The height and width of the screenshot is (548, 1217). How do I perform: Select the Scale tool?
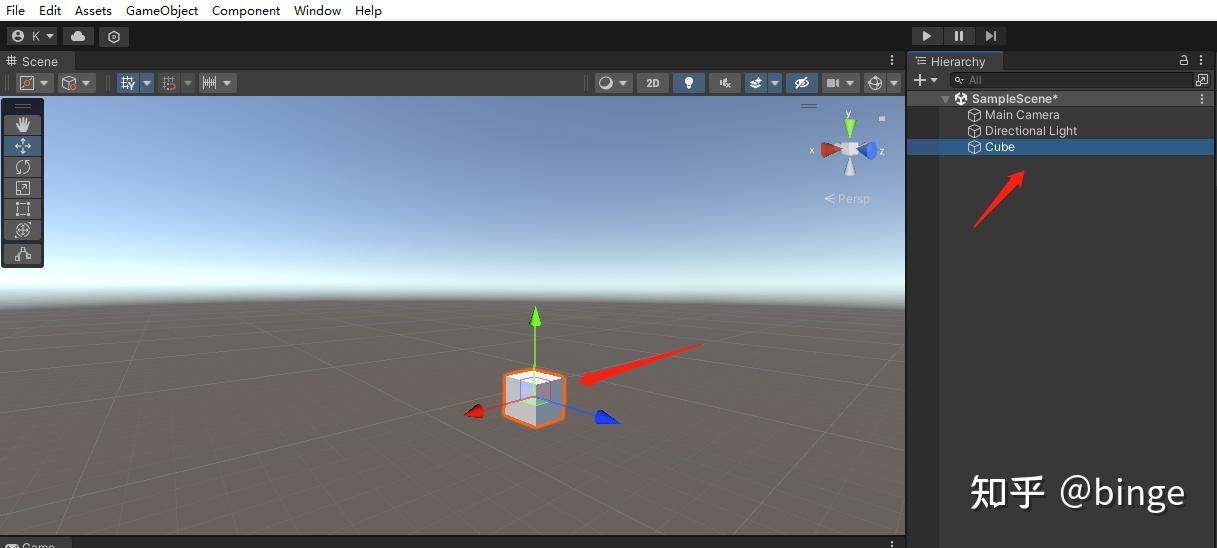[x=23, y=188]
